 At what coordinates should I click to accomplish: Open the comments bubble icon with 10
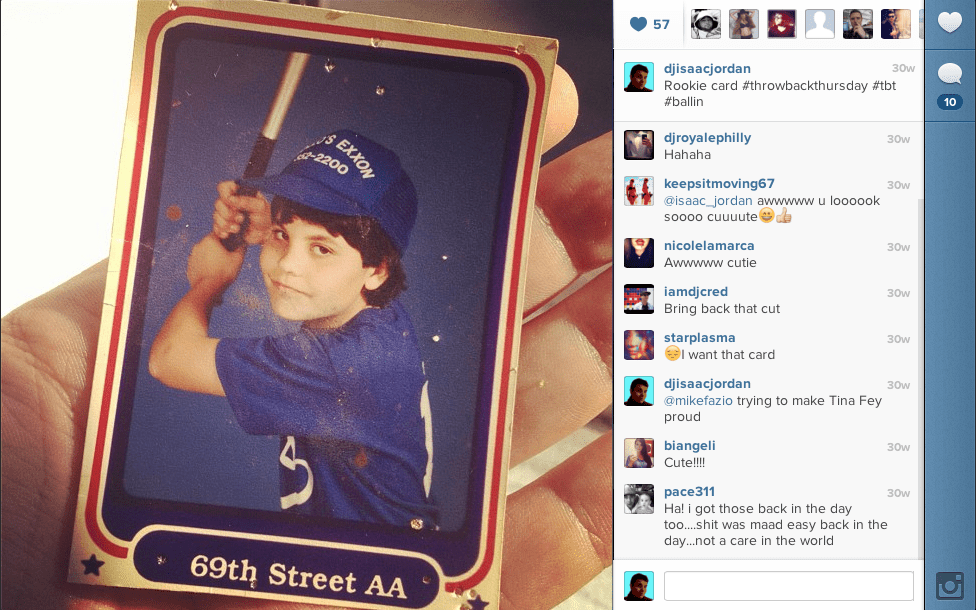point(950,86)
